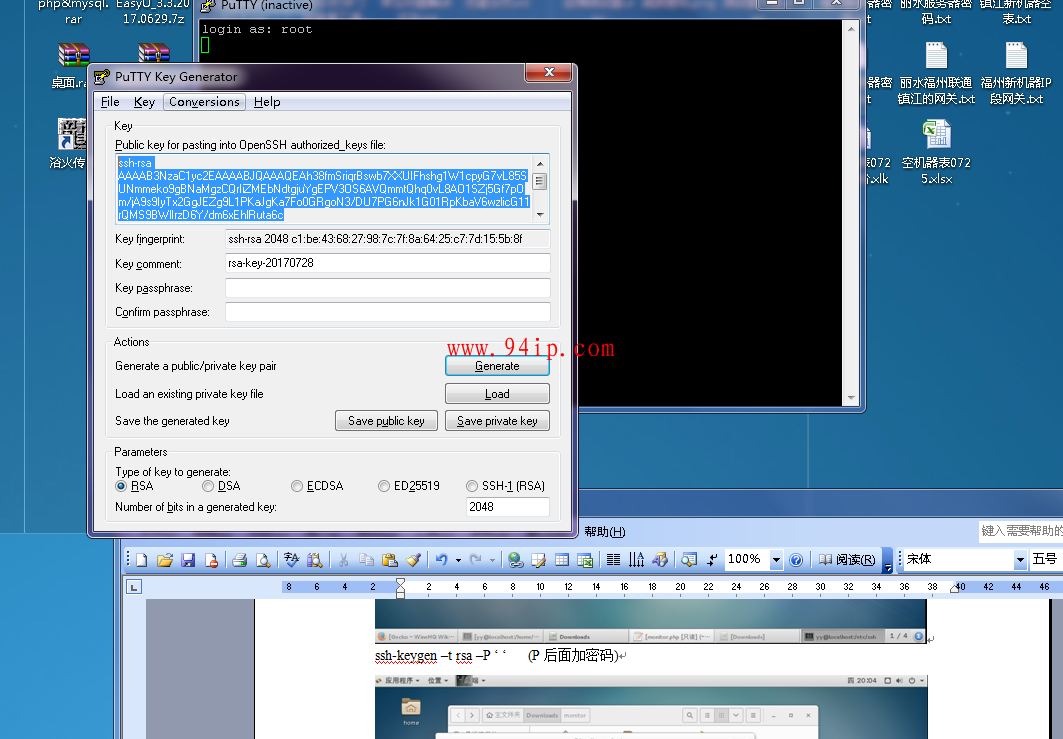
Task: Click Cut scissors icon in Word
Action: [x=344, y=560]
